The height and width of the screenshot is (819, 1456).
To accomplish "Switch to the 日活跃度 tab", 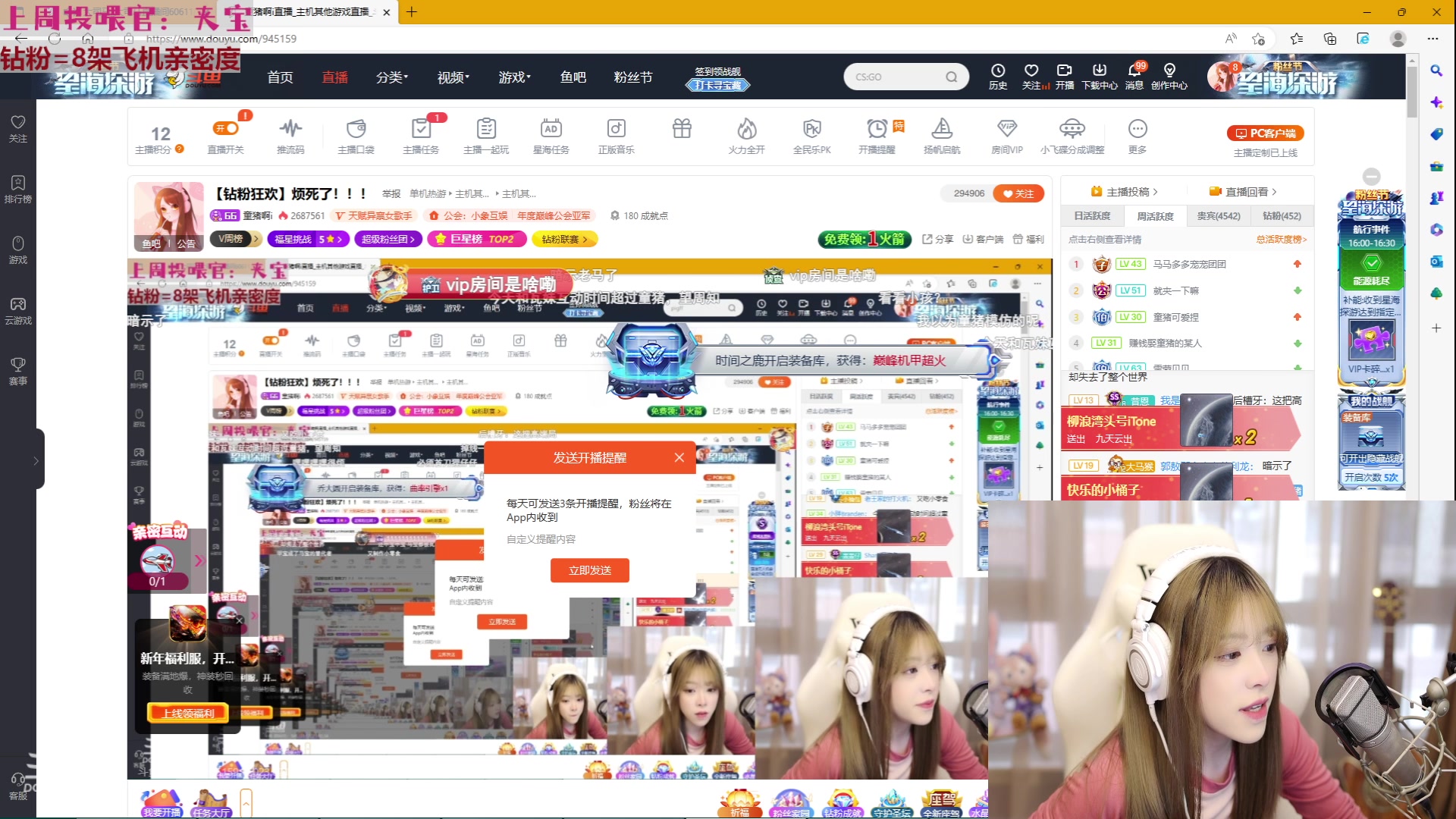I will (1092, 216).
